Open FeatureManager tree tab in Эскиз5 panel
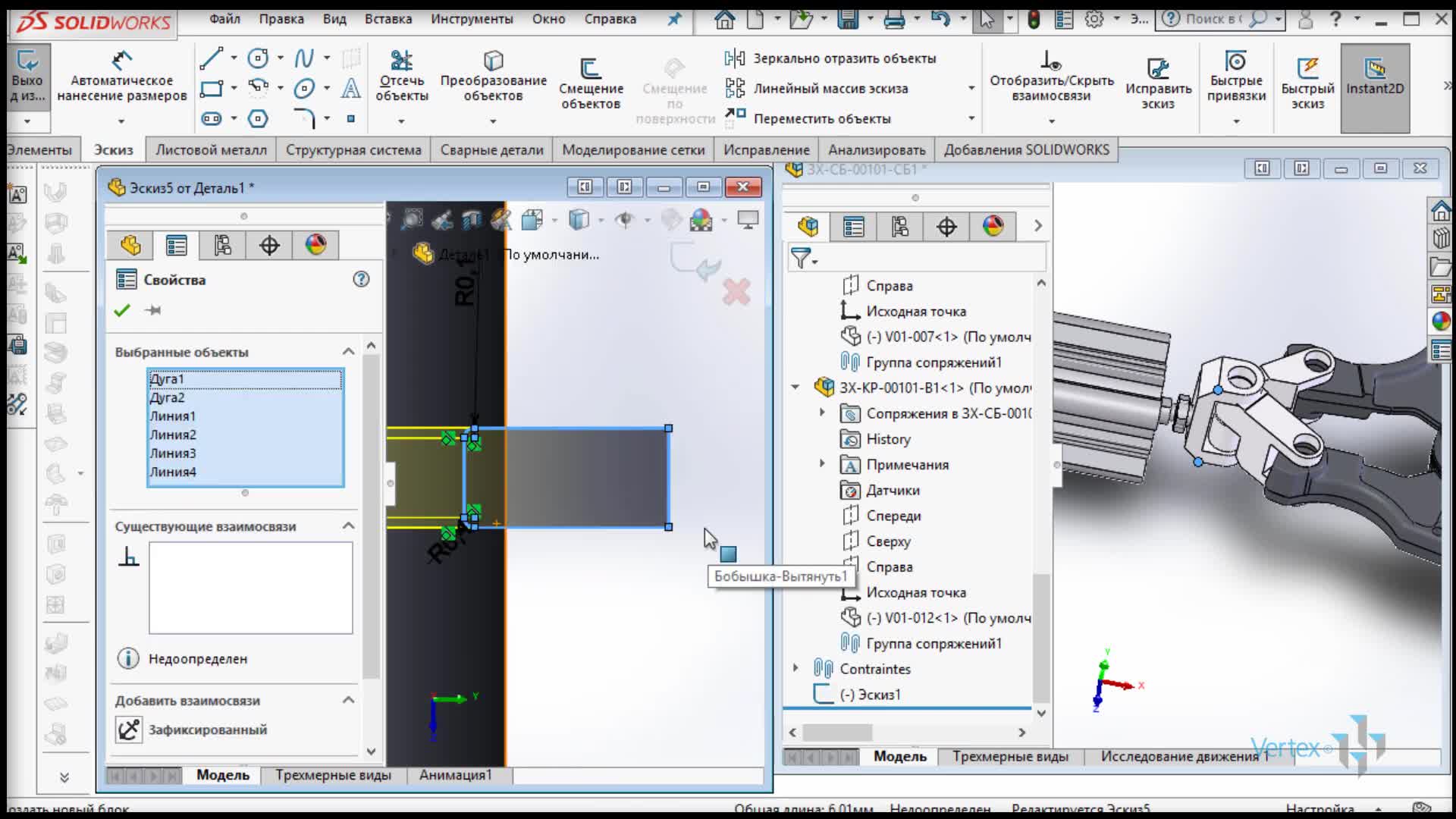Viewport: 1456px width, 819px height. [x=130, y=245]
